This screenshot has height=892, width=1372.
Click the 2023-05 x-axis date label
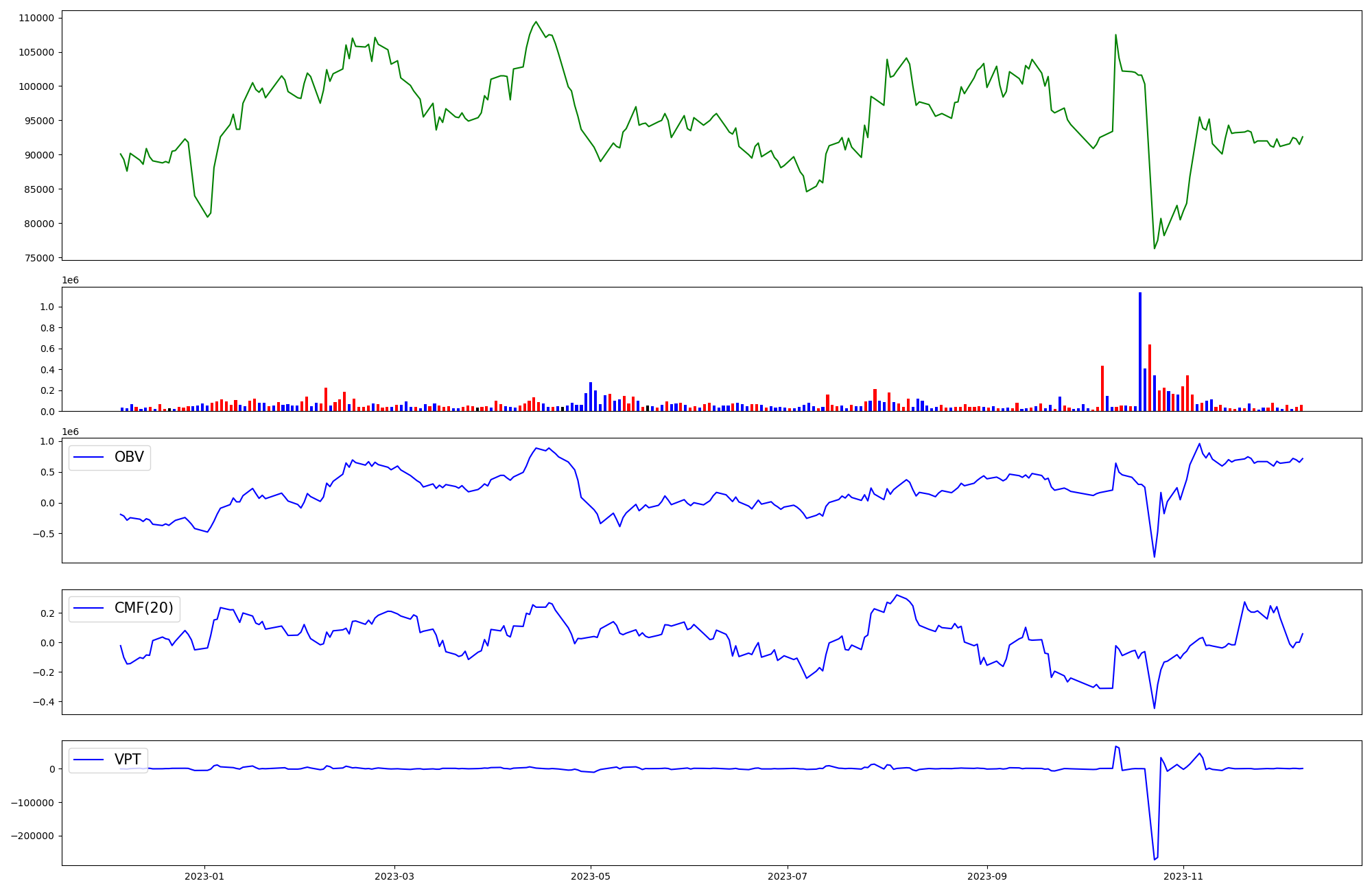[x=591, y=876]
